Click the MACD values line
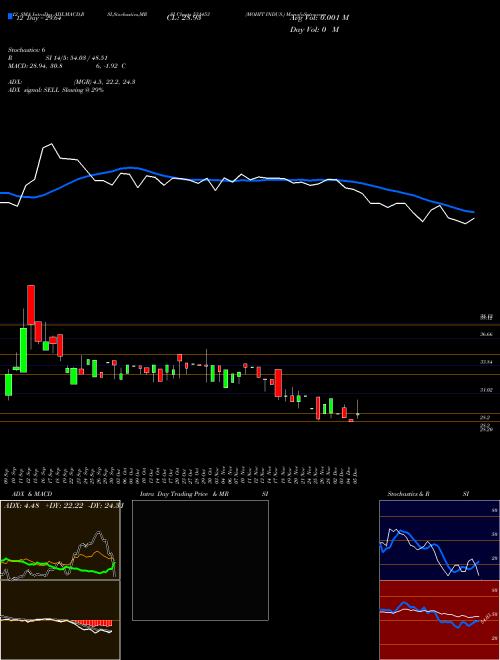 [66, 66]
